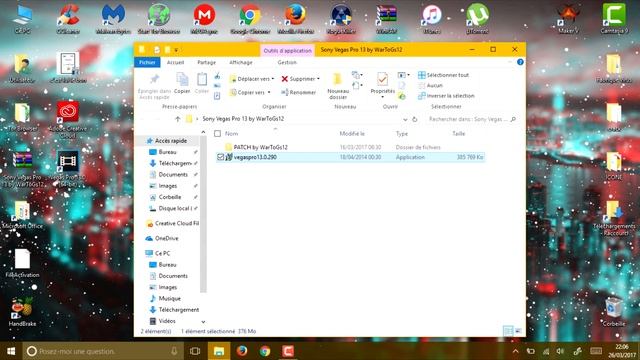Click the Couper scissors icon
640x360 pixels.
(217, 76)
